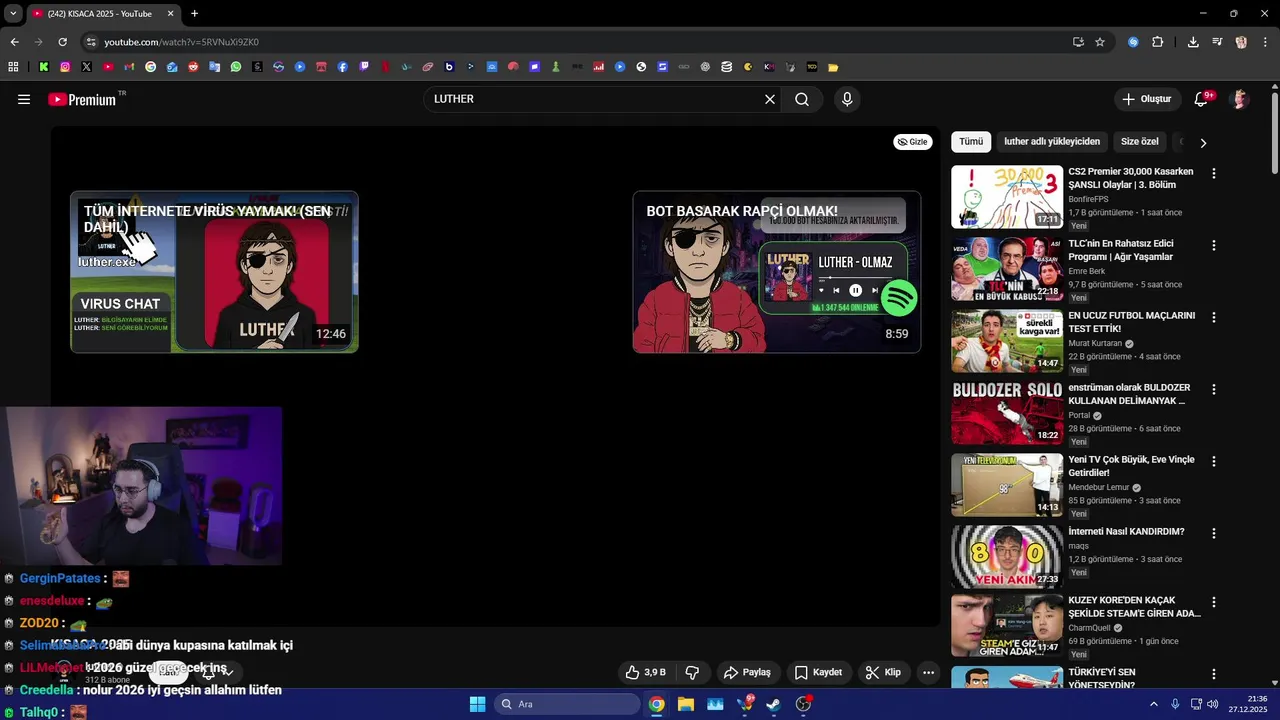
Task: Open the Gmail bookmark
Action: (x=129, y=67)
